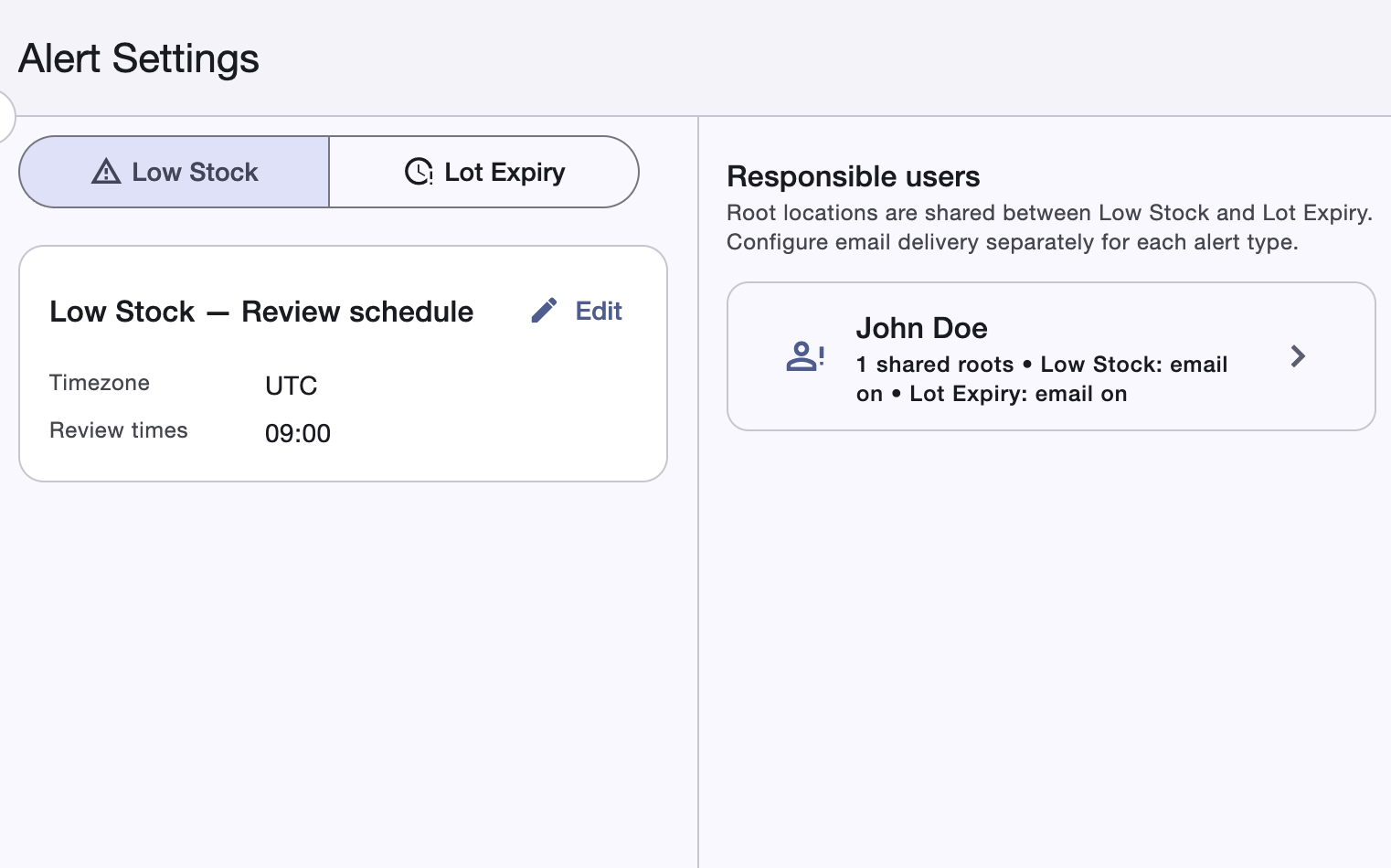Image resolution: width=1391 pixels, height=868 pixels.
Task: Click the Alert Settings page title
Action: 139,58
